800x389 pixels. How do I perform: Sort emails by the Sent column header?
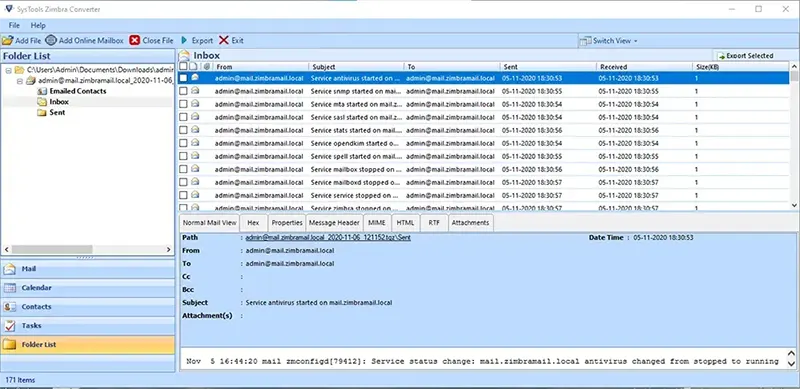tap(548, 67)
